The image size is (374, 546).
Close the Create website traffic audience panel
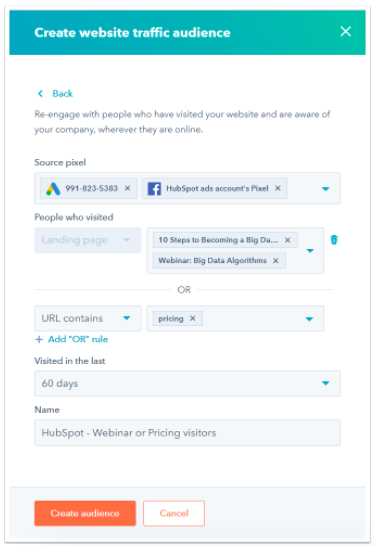tap(345, 32)
